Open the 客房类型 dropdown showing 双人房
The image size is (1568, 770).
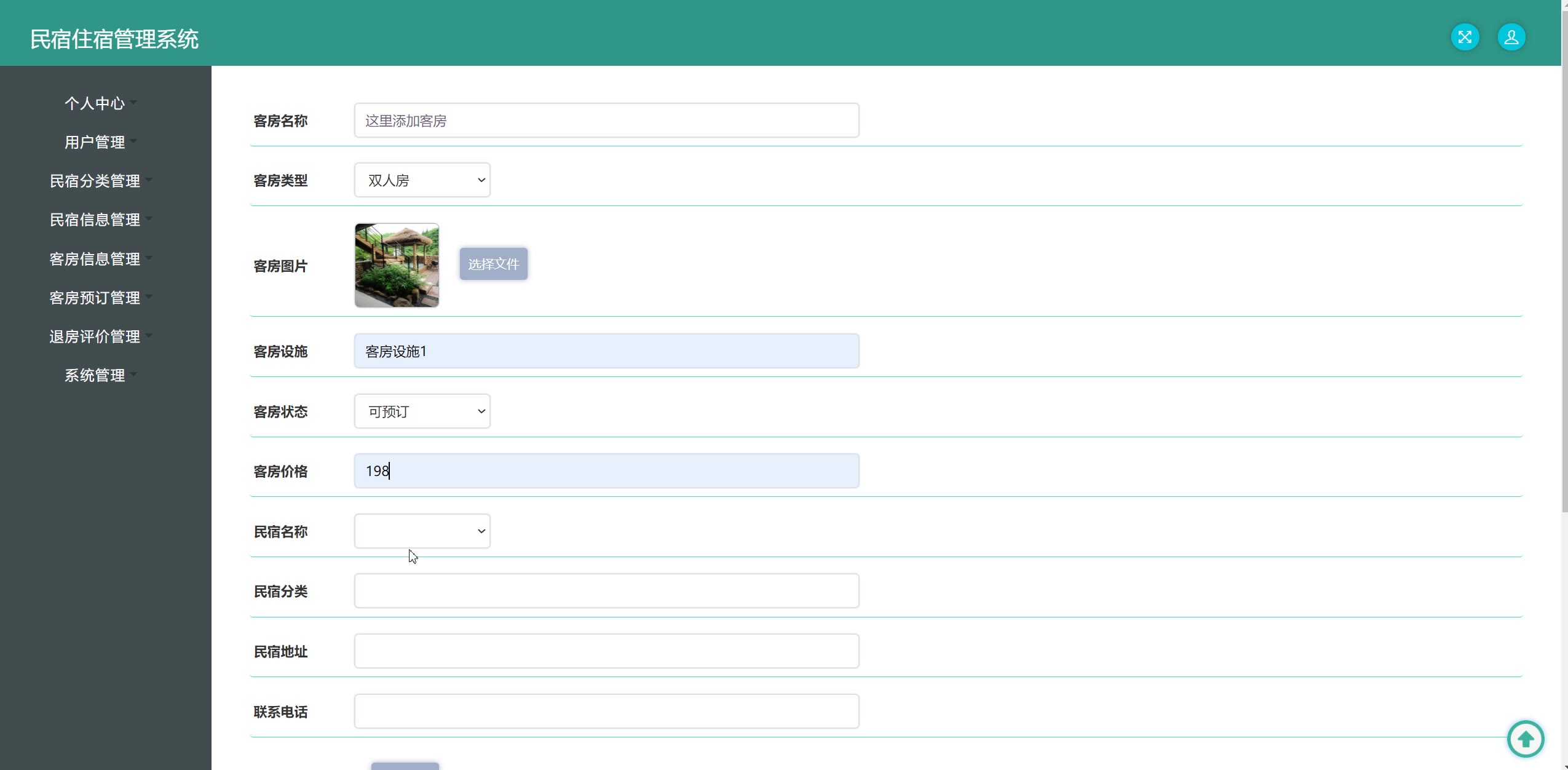(422, 180)
